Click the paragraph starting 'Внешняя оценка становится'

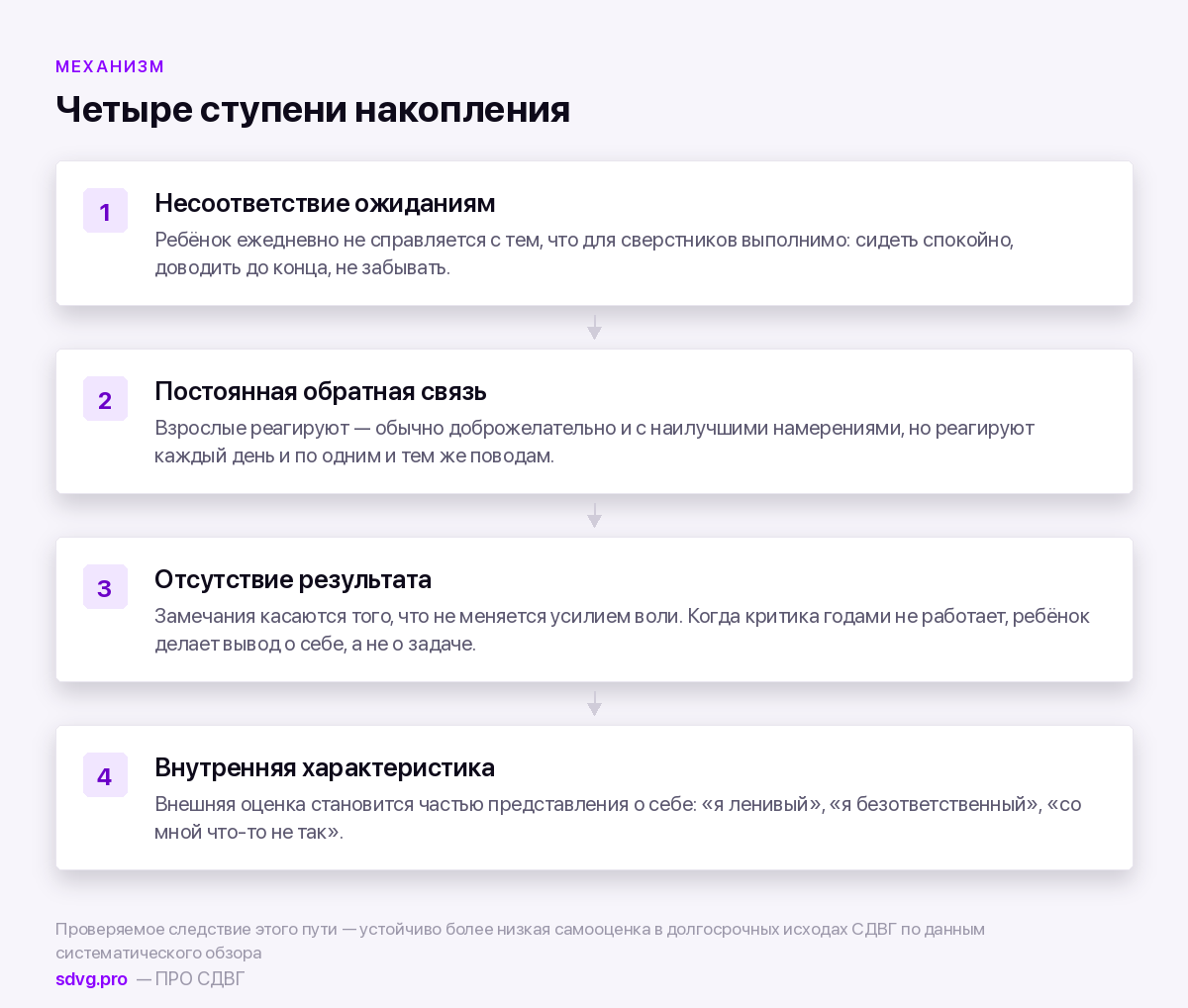pos(618,818)
